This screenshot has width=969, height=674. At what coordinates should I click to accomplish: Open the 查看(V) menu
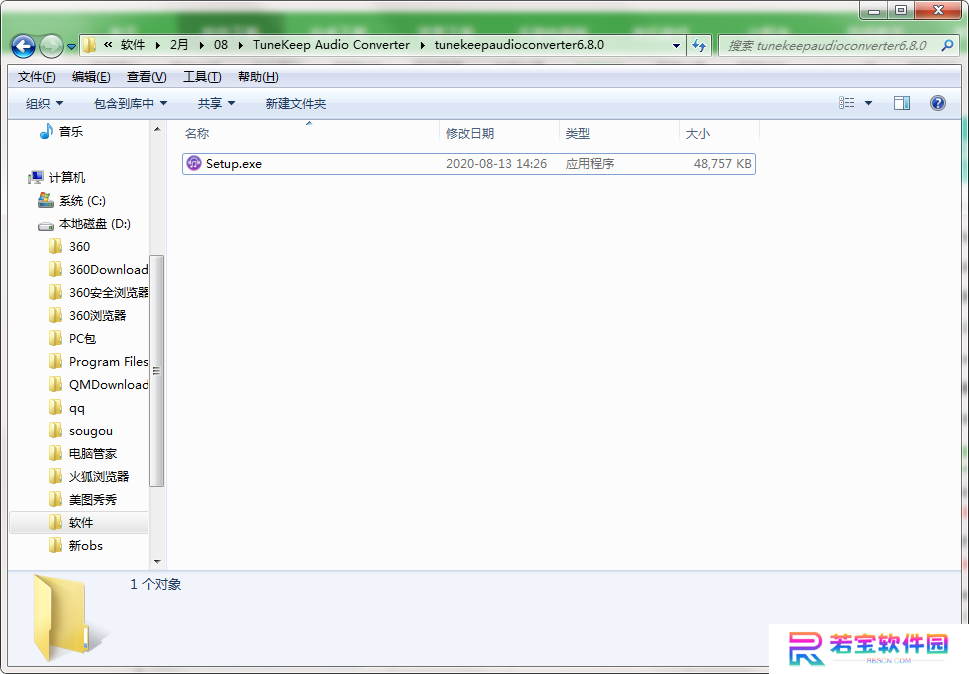[146, 77]
